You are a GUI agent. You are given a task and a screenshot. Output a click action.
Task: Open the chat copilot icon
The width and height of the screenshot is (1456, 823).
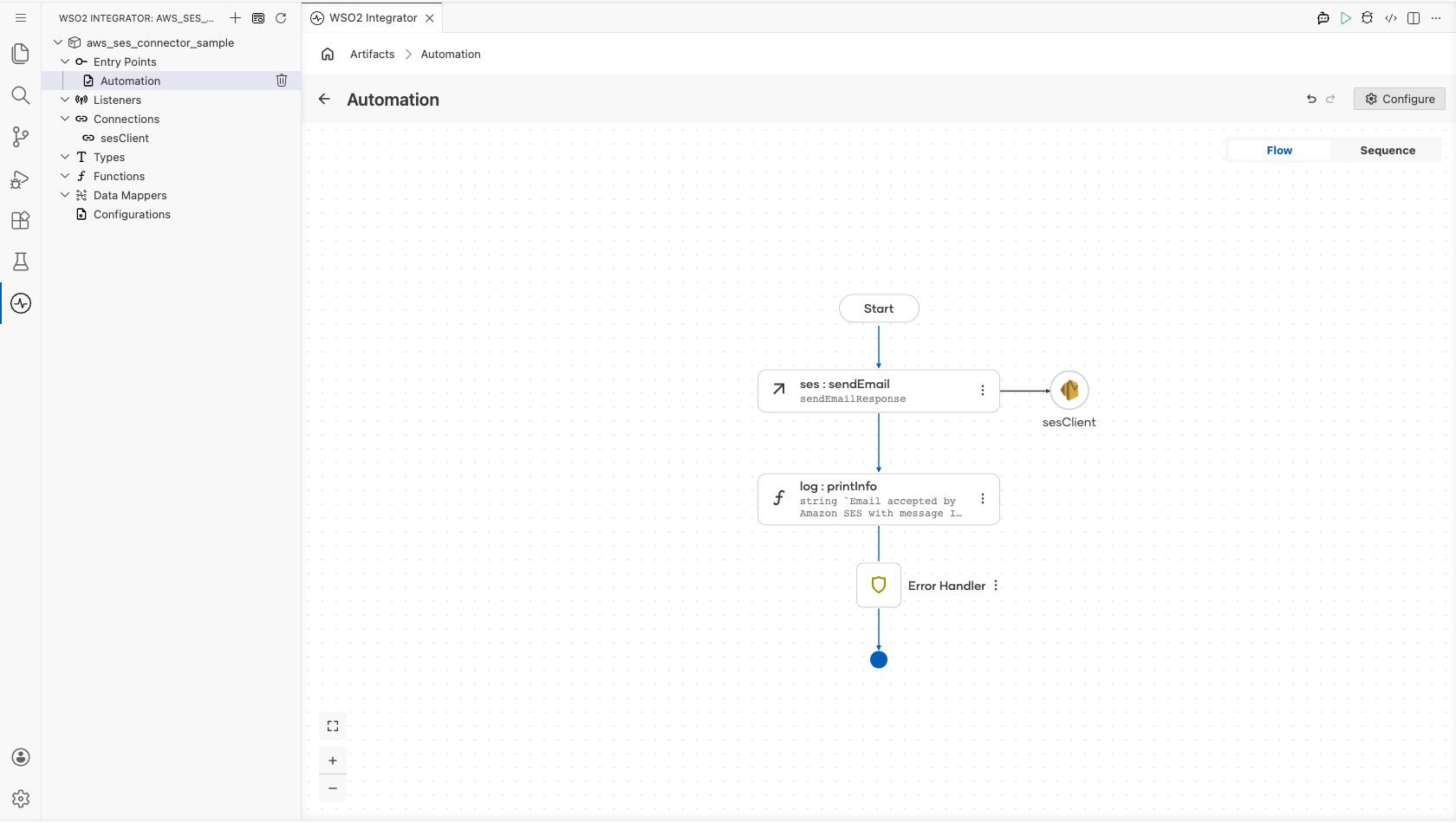pyautogui.click(x=1323, y=17)
